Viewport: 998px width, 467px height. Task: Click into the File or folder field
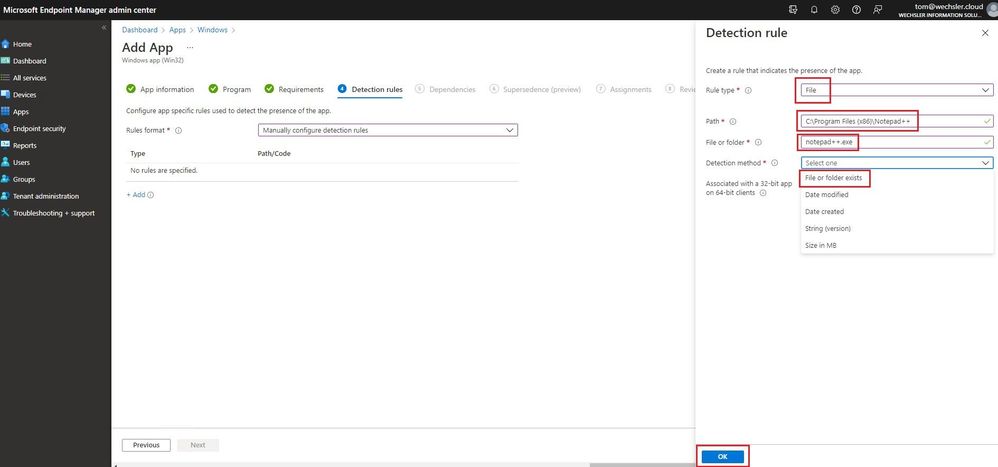click(897, 142)
